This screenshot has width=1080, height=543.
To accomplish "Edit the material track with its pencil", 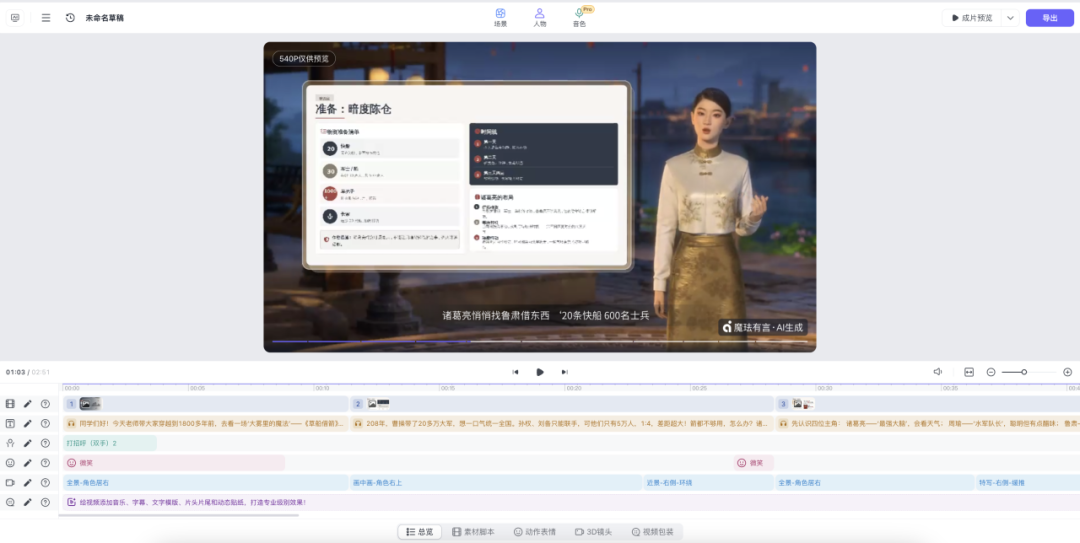I will click(x=28, y=404).
